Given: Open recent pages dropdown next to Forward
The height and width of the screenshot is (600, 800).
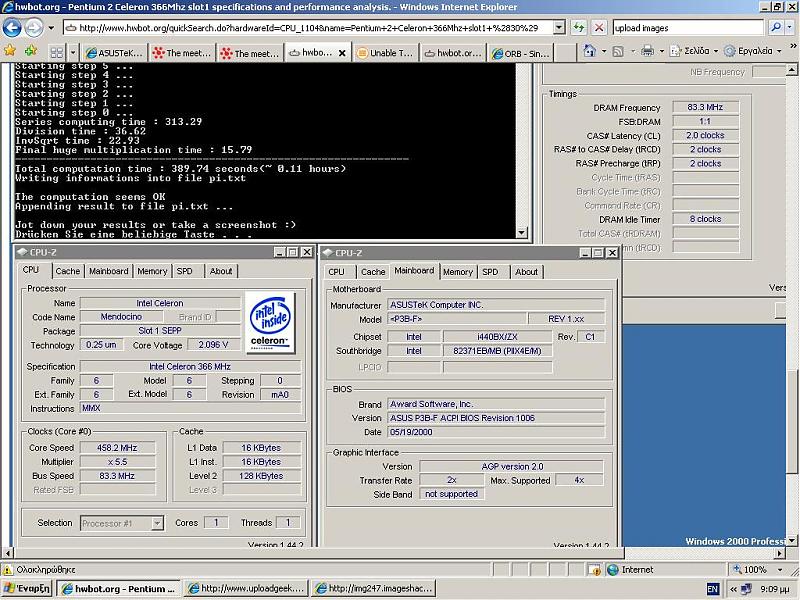Looking at the screenshot, I should point(51,28).
